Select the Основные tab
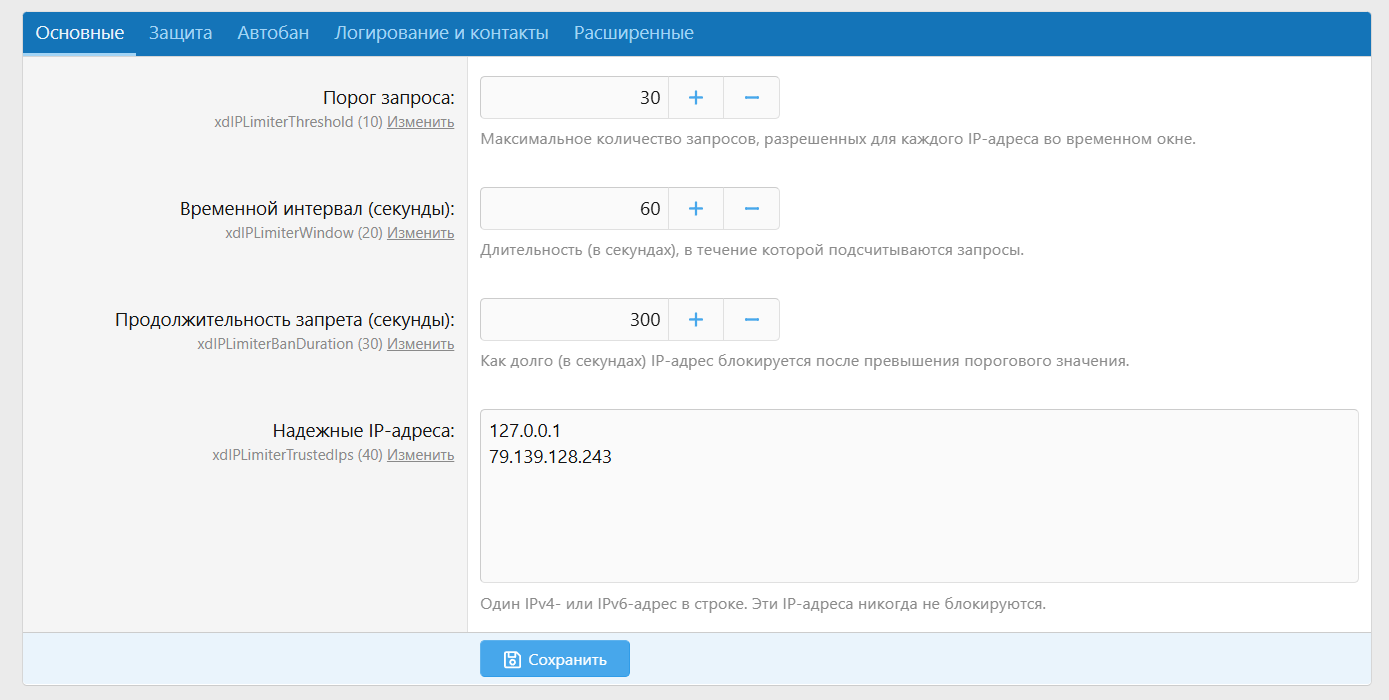 tap(80, 33)
